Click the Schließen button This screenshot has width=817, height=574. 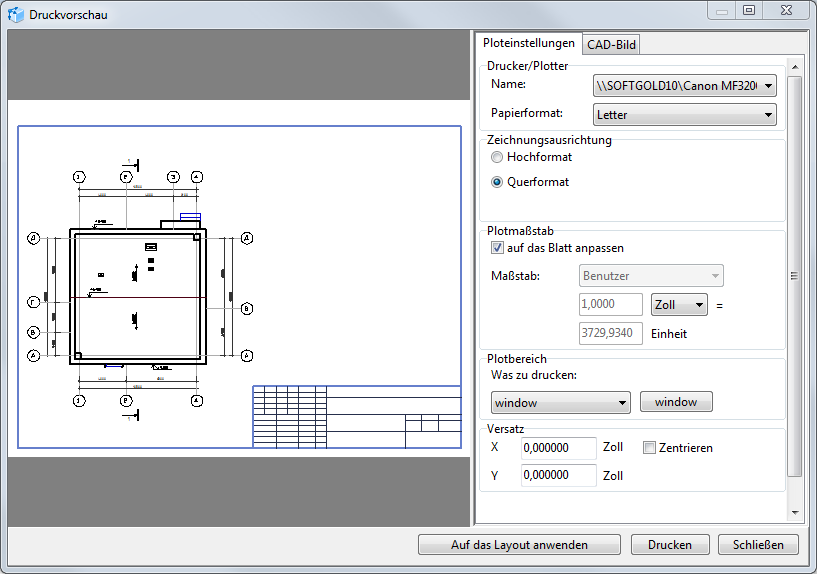point(757,545)
